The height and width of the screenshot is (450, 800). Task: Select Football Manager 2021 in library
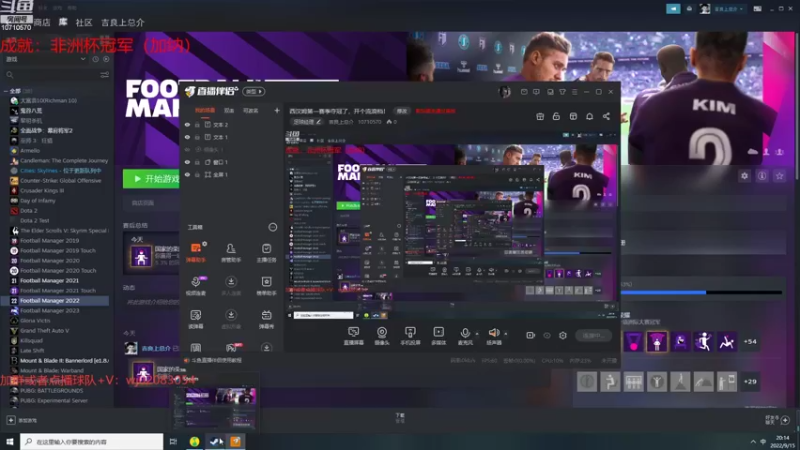(x=49, y=281)
